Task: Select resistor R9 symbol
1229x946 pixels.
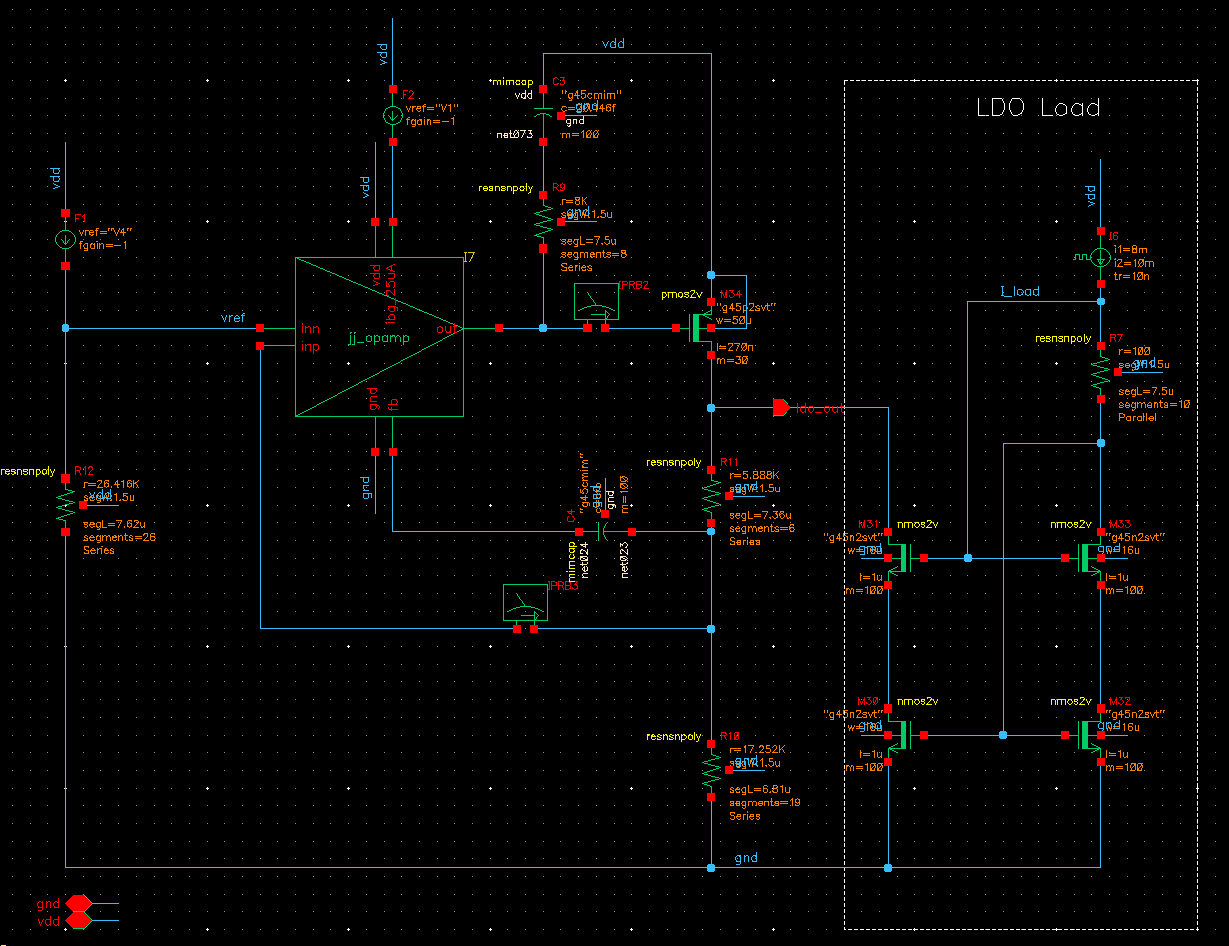Action: (543, 222)
